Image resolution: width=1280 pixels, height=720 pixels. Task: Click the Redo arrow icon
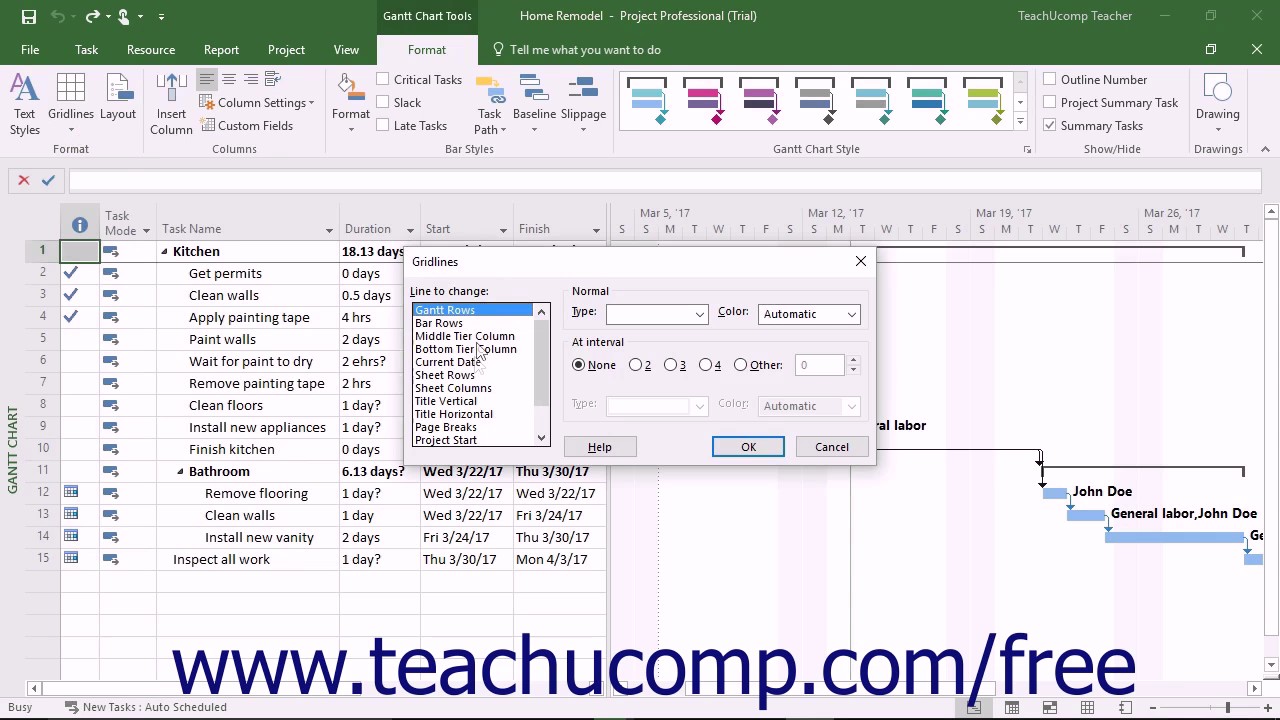point(92,16)
